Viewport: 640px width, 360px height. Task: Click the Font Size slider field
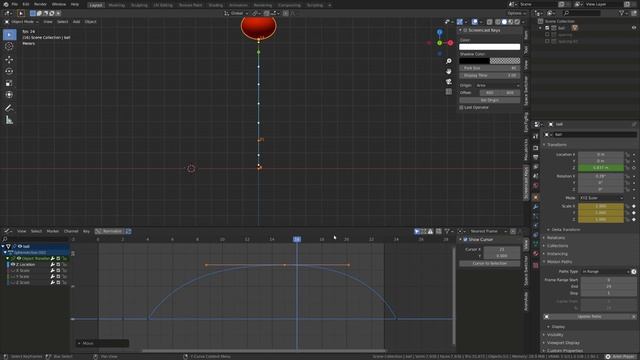tap(490, 68)
